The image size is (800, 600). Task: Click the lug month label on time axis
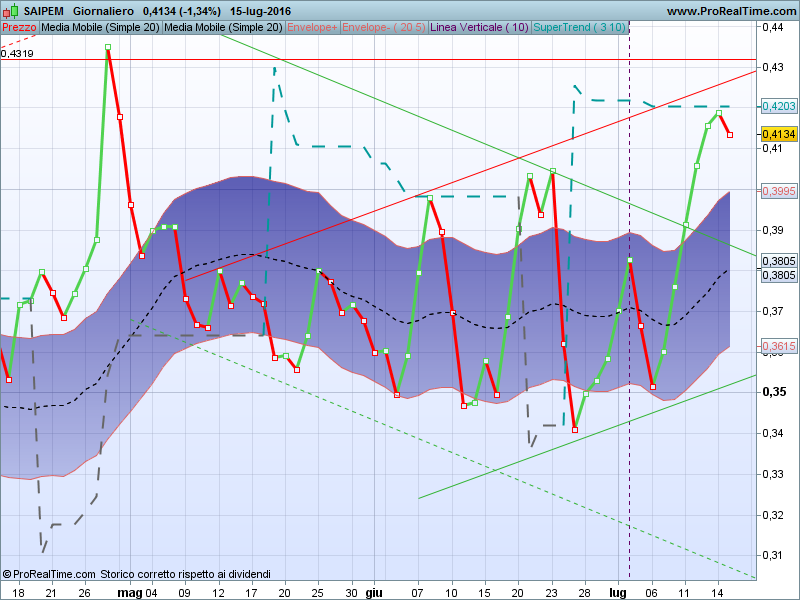618,593
